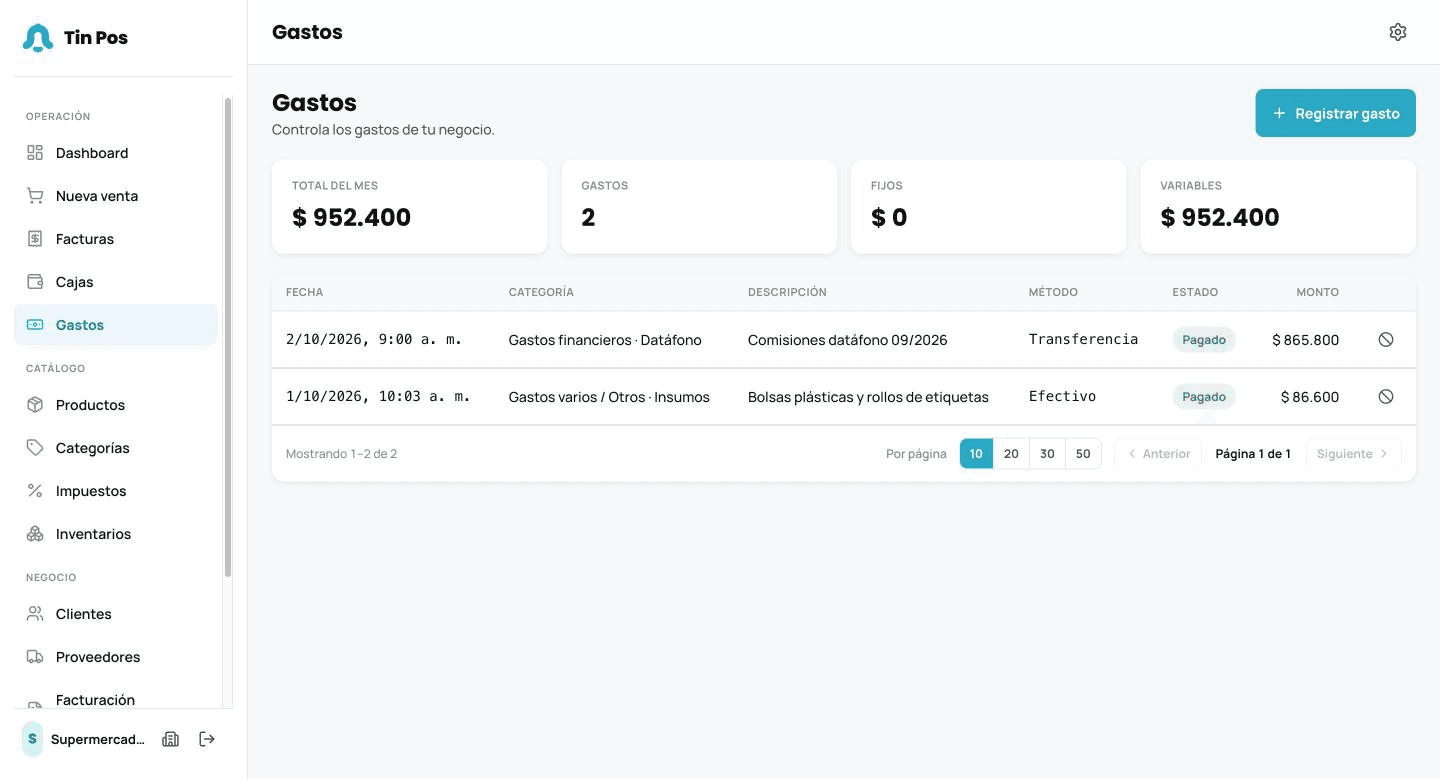Screen dimensions: 1440x779
Task: Click the Impuestos percent icon
Action: 35,491
